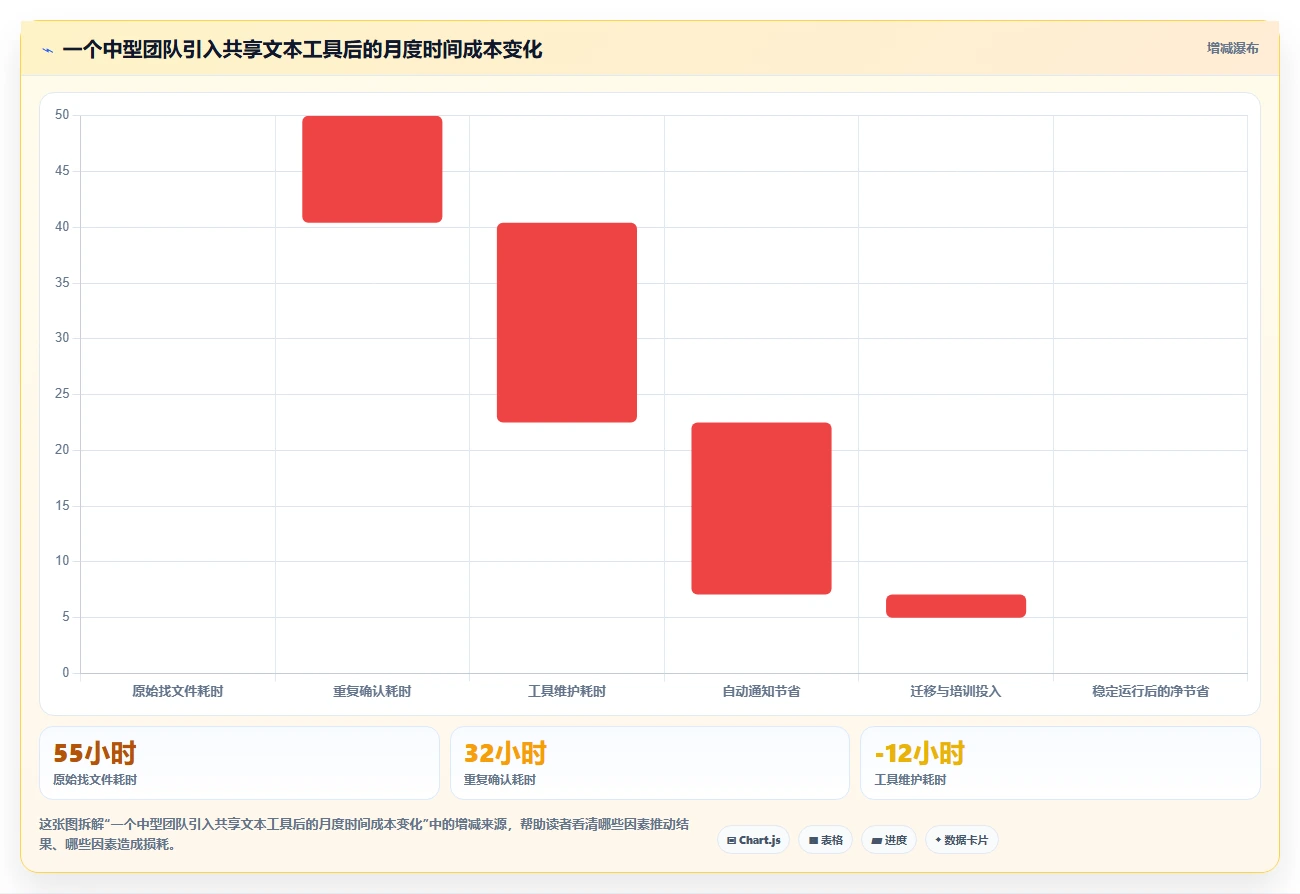This screenshot has height=894, width=1300.
Task: Click the red bar for 自动通知节省
Action: click(x=761, y=508)
